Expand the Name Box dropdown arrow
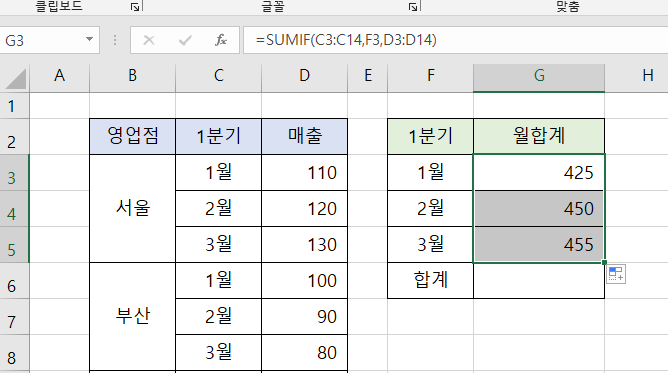The width and height of the screenshot is (668, 373). [89, 40]
